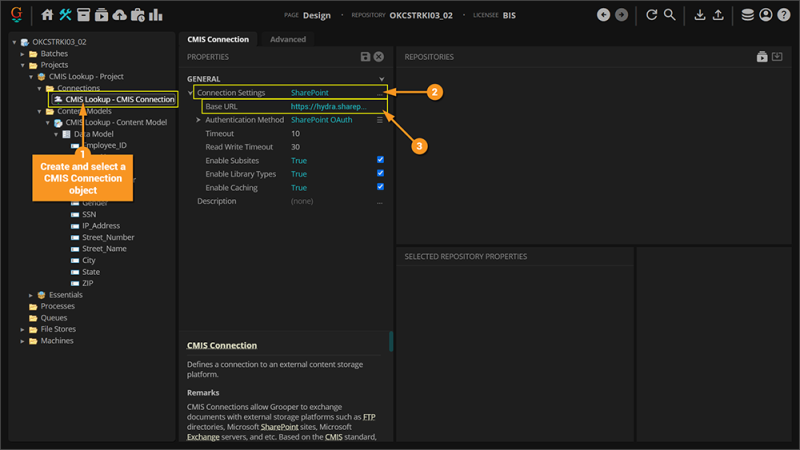Switch to the Advanced tab
Viewport: 800px width, 450px height.
[288, 39]
